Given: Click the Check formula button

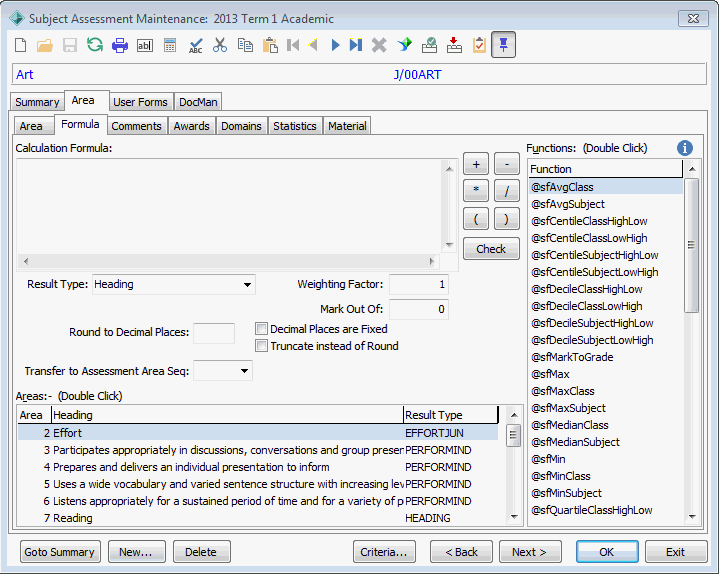Looking at the screenshot, I should (x=491, y=248).
